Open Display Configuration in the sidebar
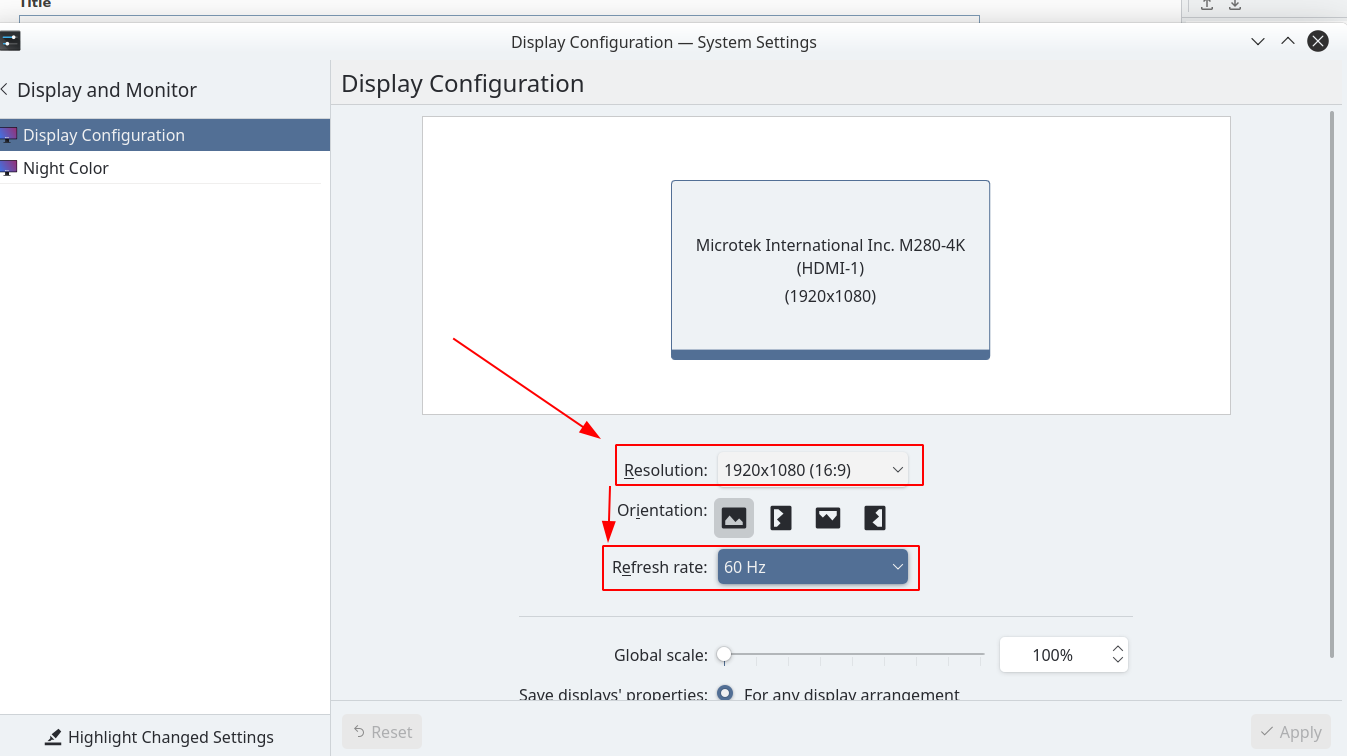The image size is (1347, 756). click(104, 135)
